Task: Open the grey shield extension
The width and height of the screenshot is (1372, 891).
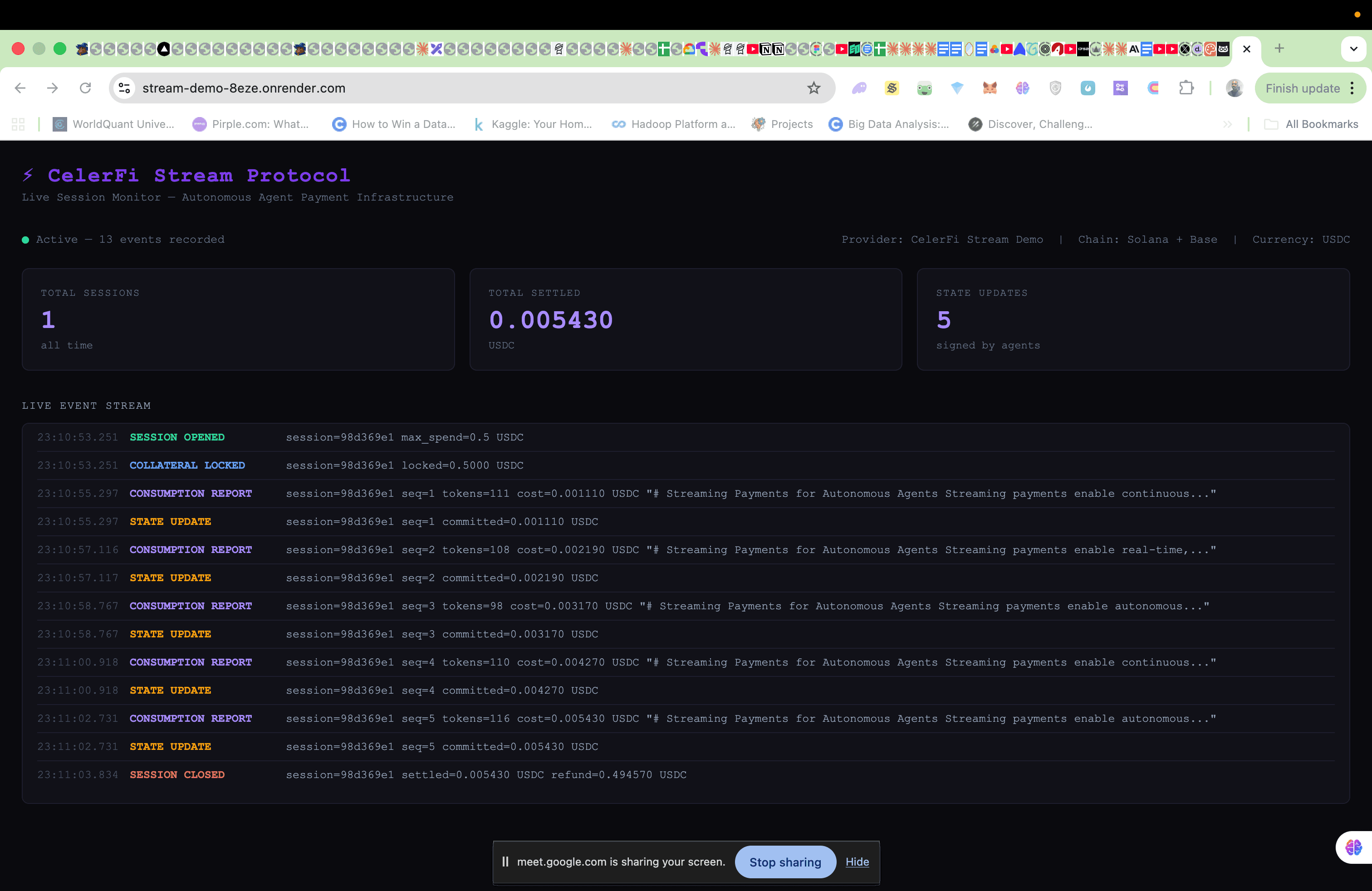Action: 1055,88
